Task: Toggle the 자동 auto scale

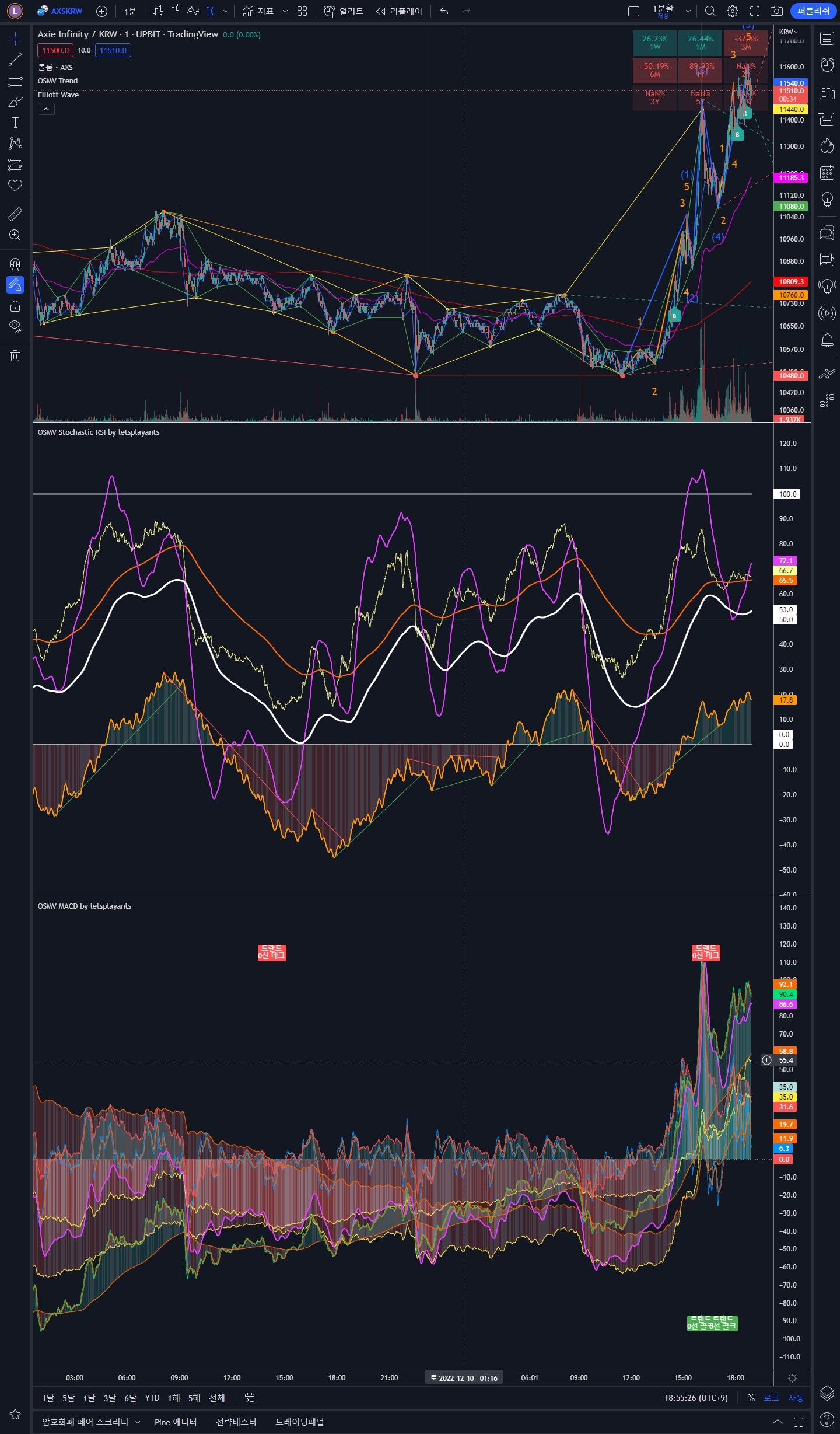Action: point(796,1398)
